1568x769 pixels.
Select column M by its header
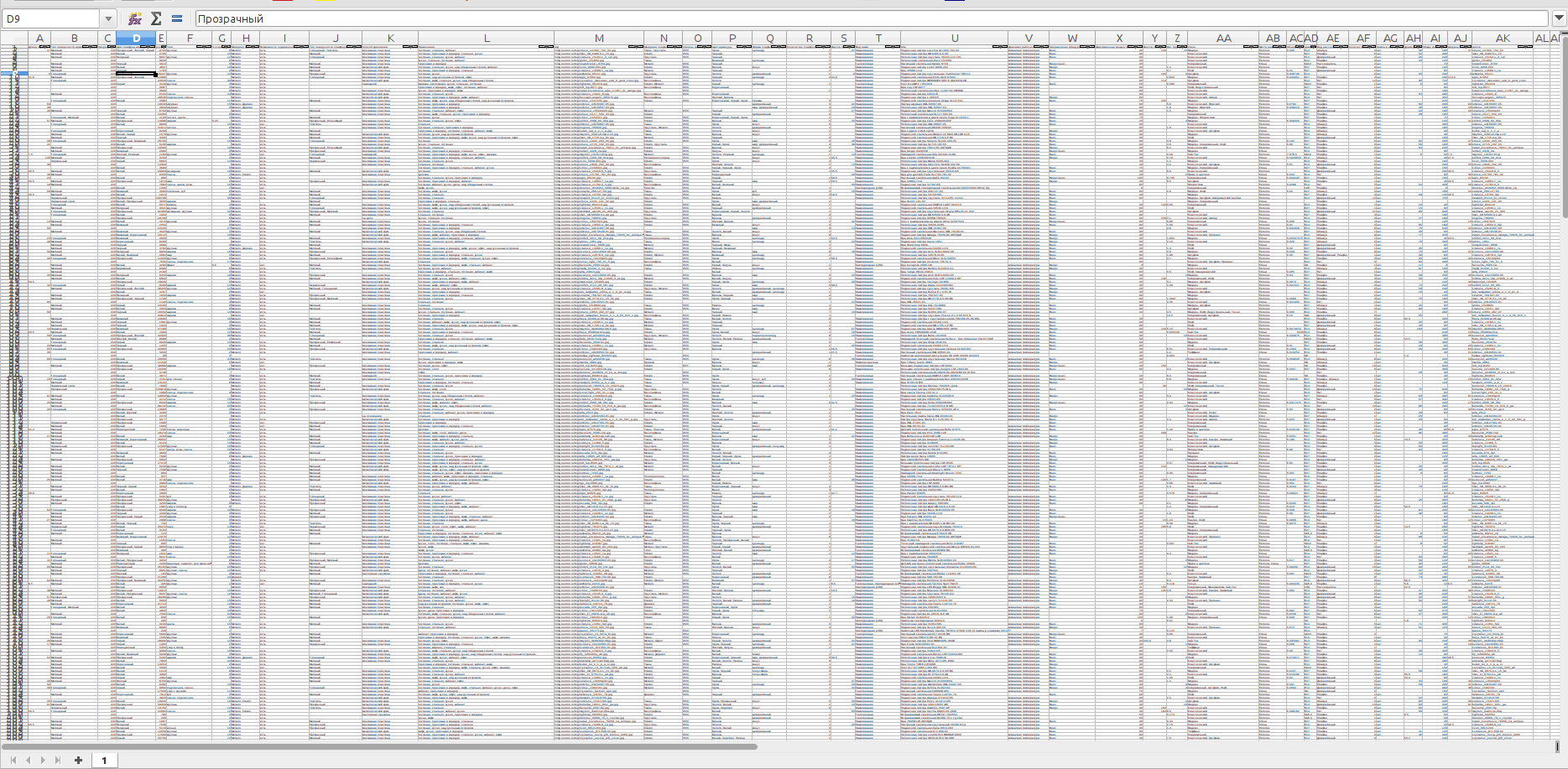(x=598, y=38)
